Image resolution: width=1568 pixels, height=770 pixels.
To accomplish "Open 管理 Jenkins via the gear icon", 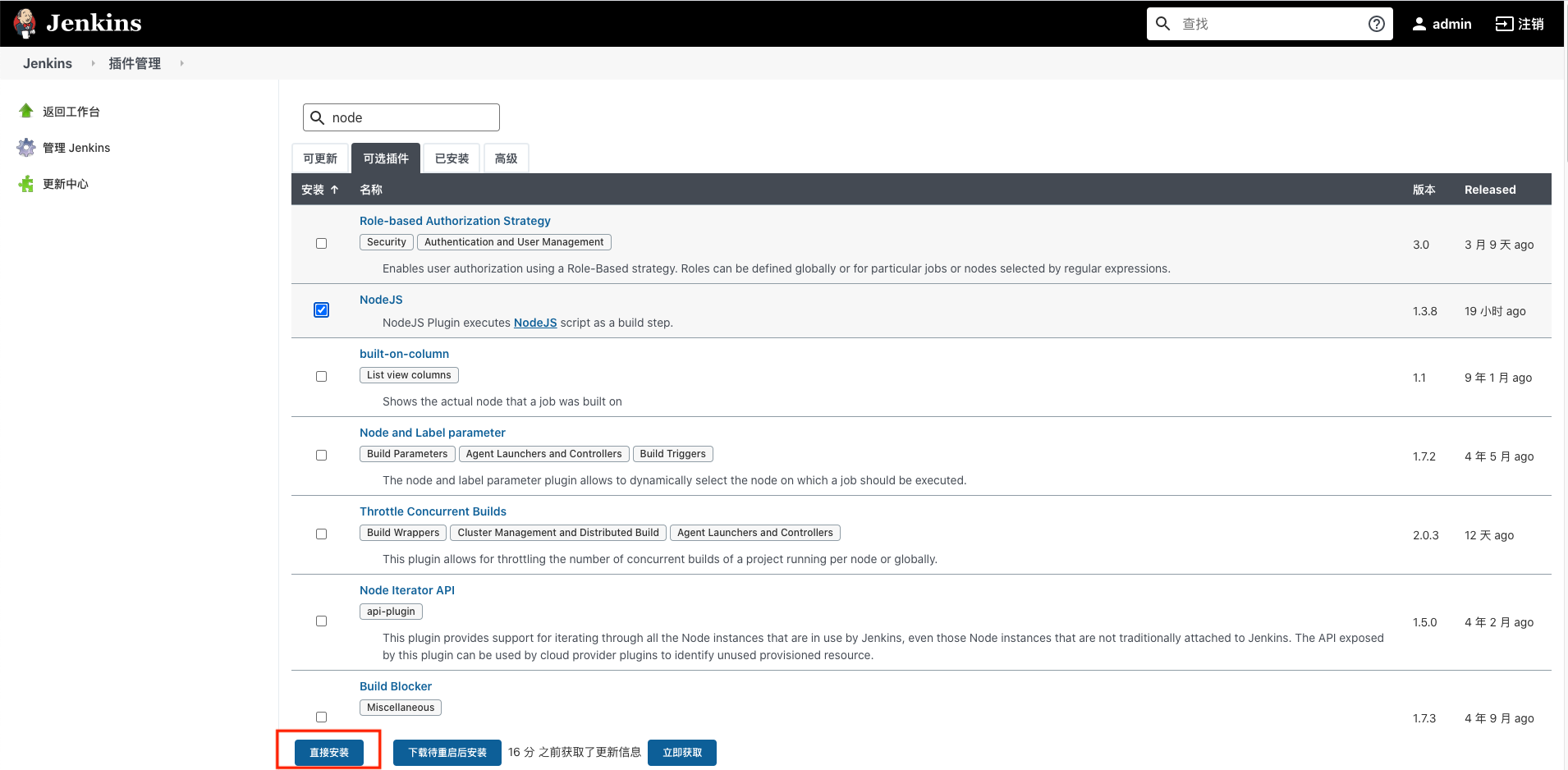I will tap(25, 147).
